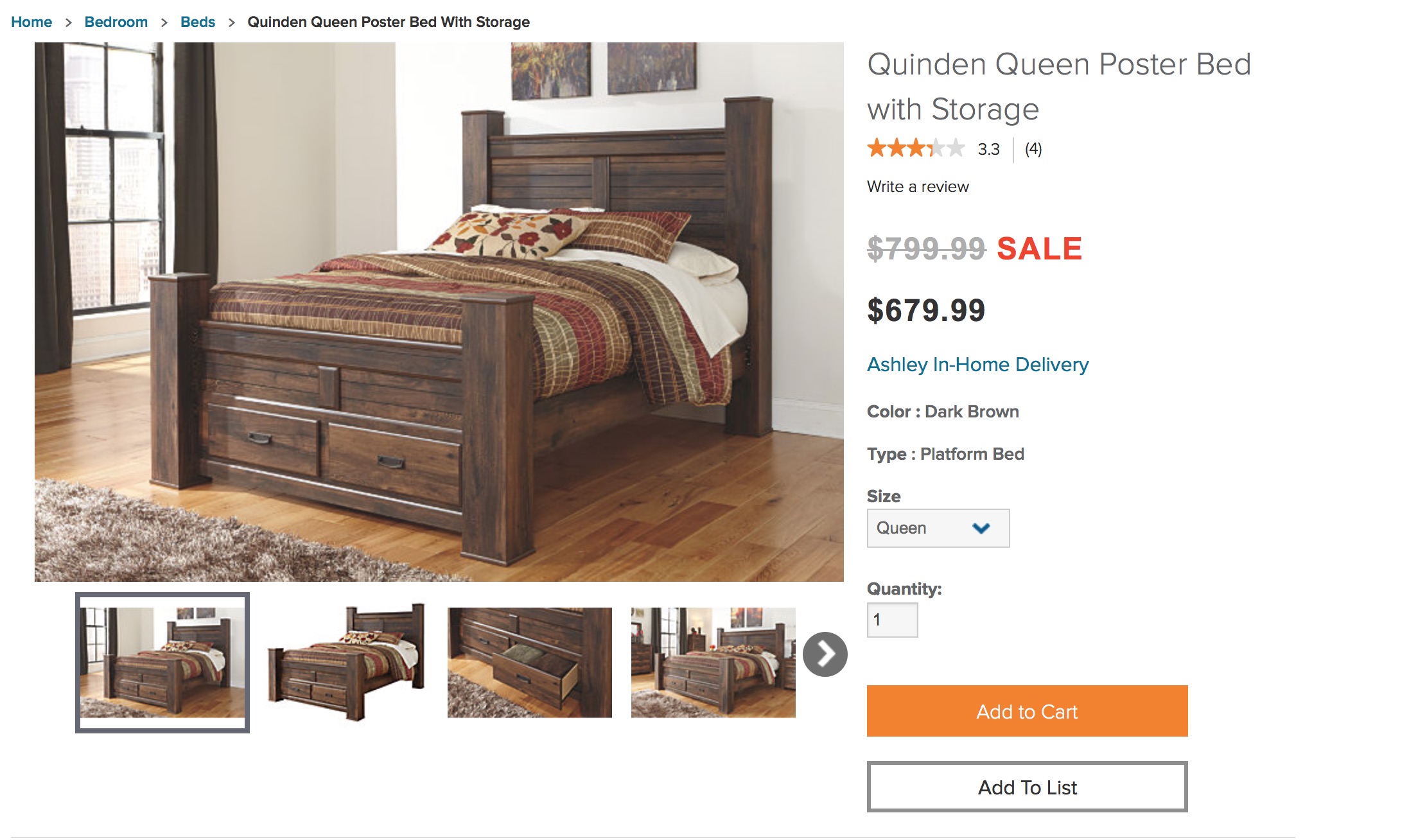Click the main bed product image
Screen dimensions: 1409x840
click(439, 312)
